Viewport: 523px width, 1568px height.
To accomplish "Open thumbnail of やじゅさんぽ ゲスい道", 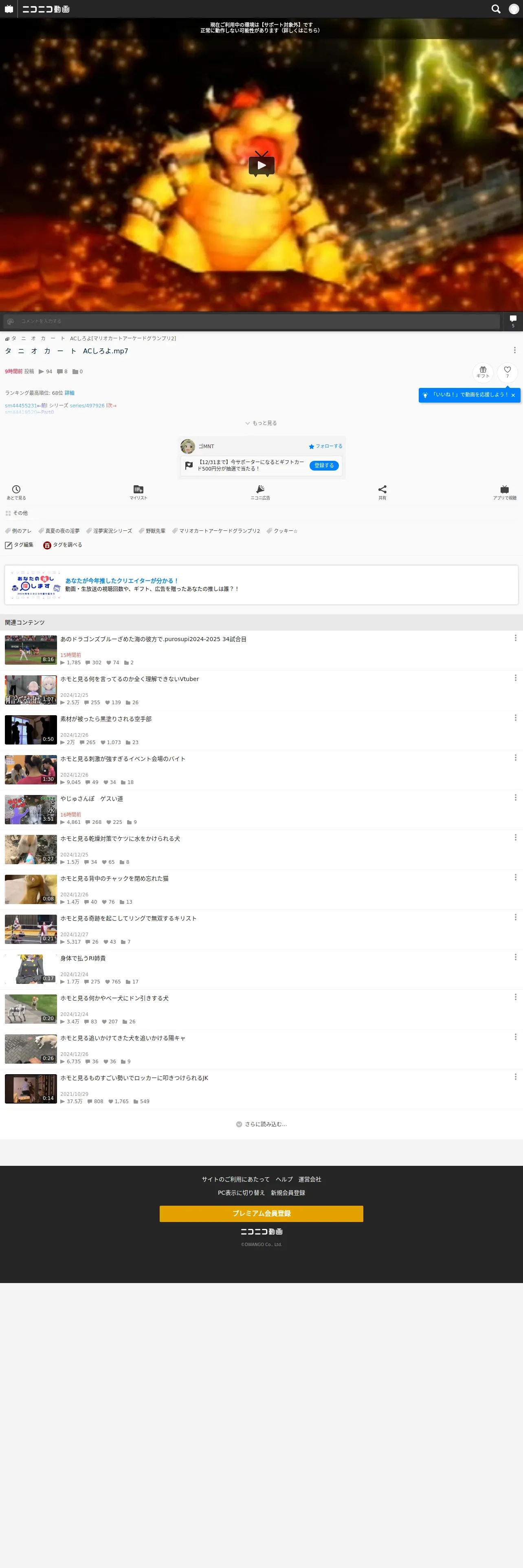I will pyautogui.click(x=31, y=809).
